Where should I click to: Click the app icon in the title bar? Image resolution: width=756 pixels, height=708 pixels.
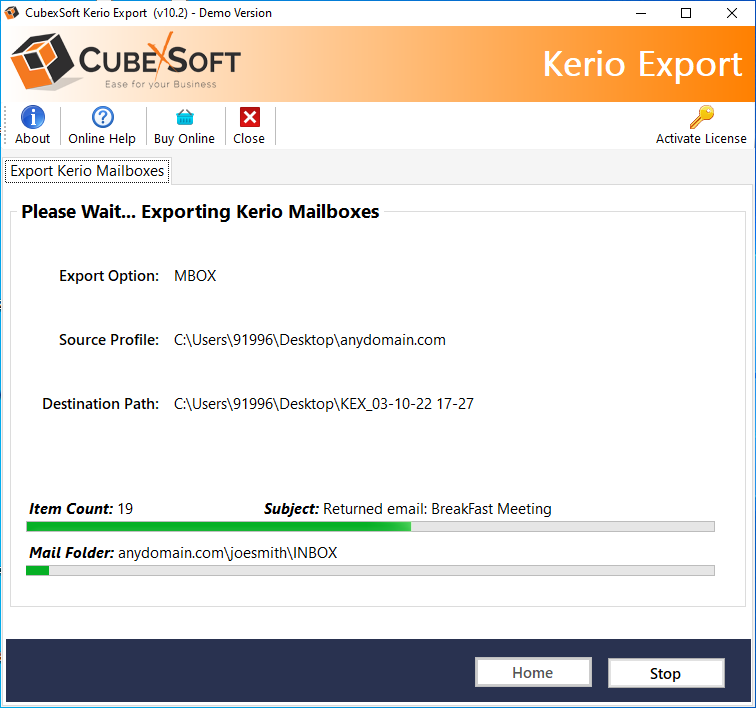point(12,13)
